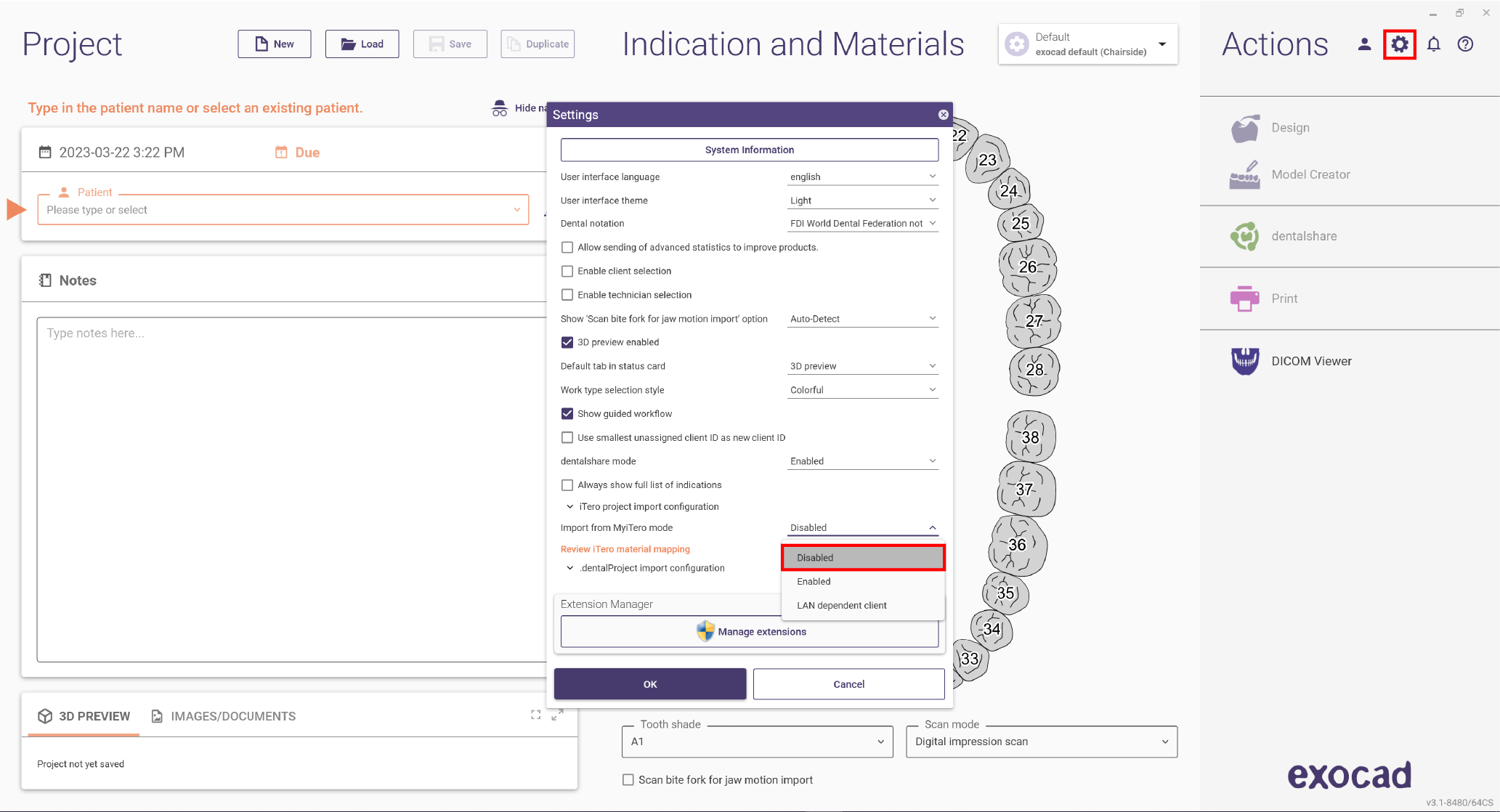This screenshot has width=1500, height=812.
Task: Uncheck Show guided workflow
Action: 567,414
